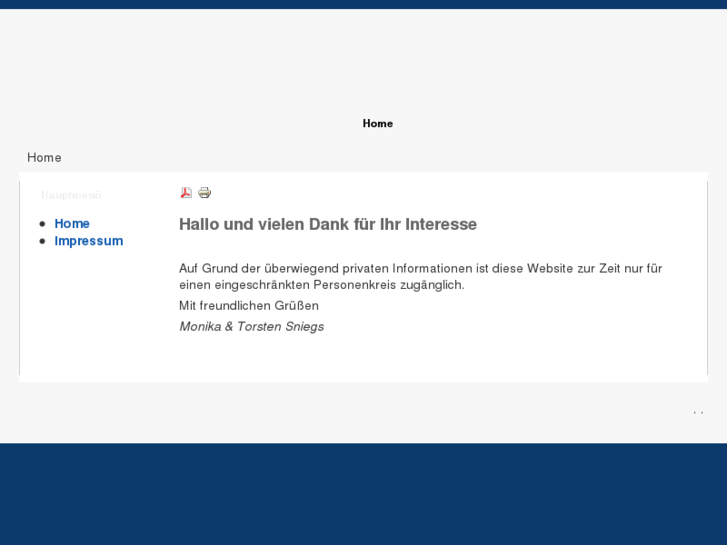
Task: Click the dark blue footer area
Action: pyautogui.click(x=363, y=494)
